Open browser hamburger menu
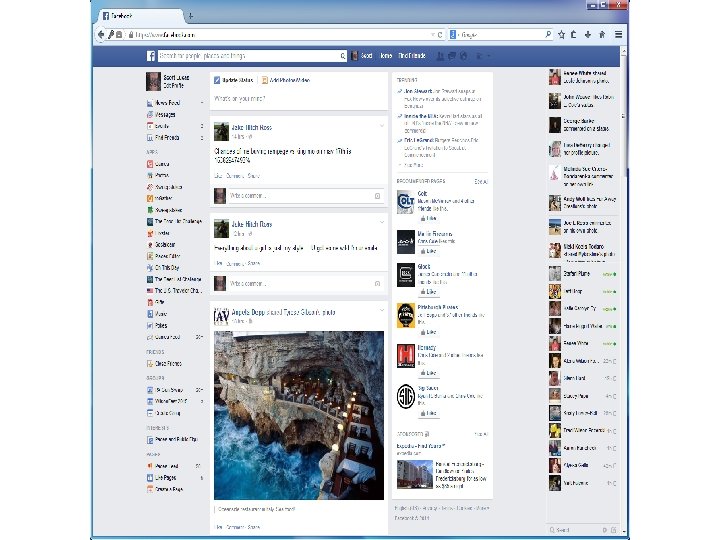 pos(619,34)
